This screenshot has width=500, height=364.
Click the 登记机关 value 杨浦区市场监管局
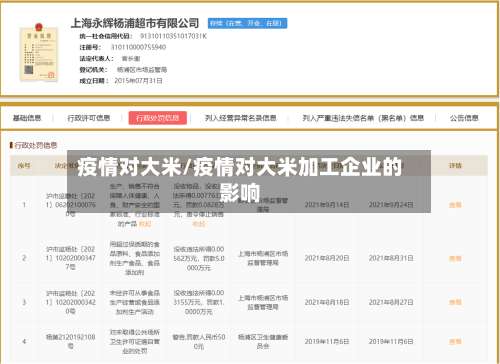(142, 70)
